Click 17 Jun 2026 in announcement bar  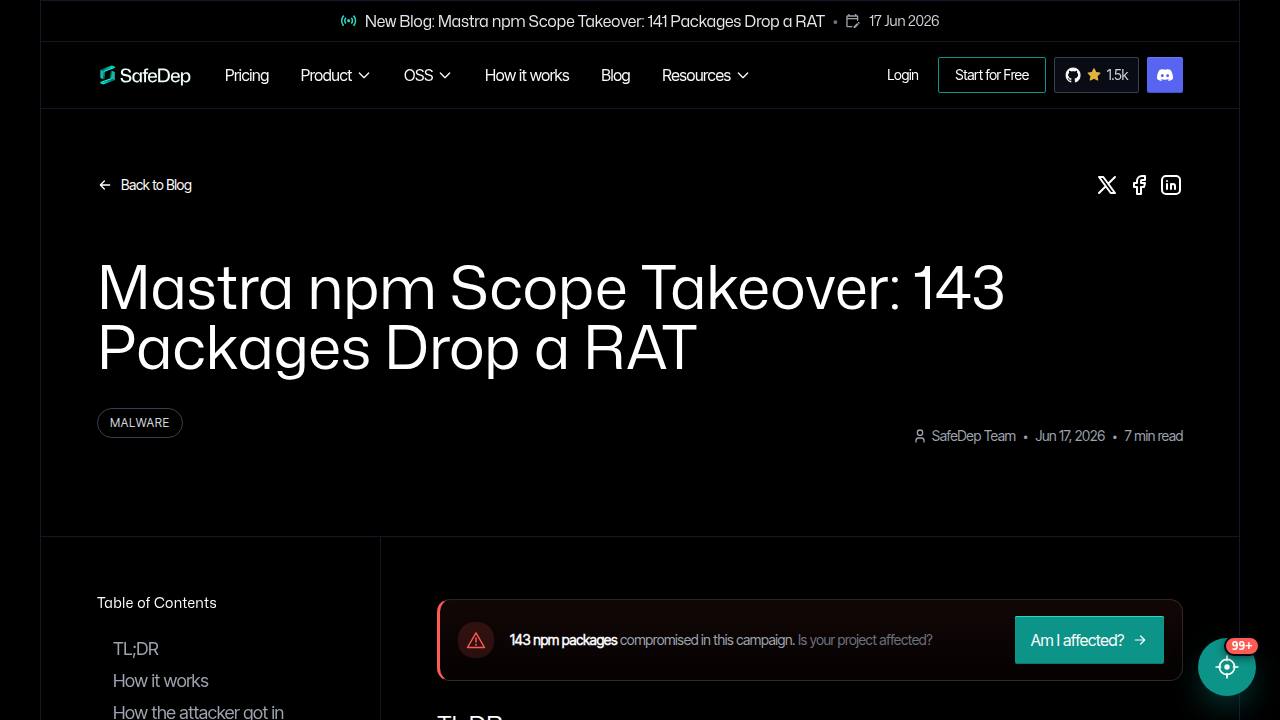click(x=904, y=21)
